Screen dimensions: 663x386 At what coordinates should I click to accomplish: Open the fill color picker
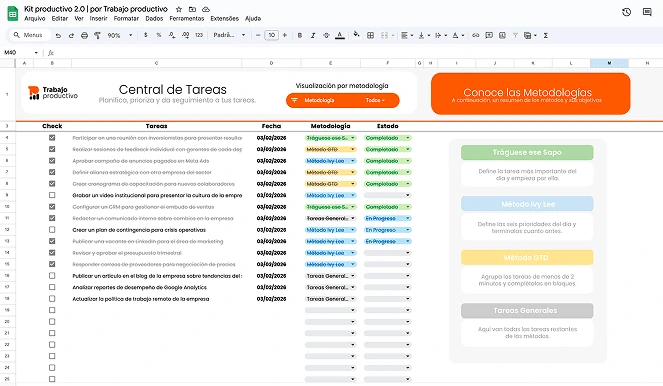[356, 35]
